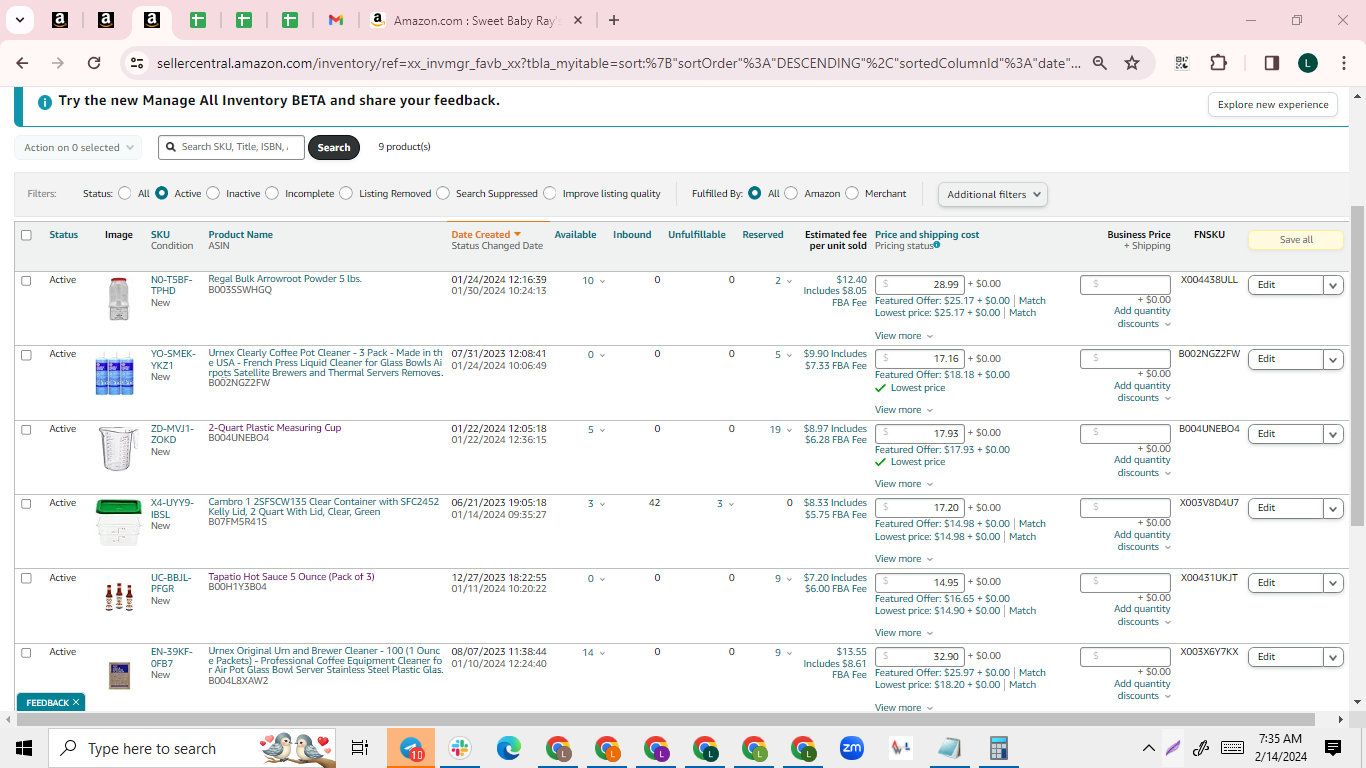Click the Search SKU, Title, ISBN field
Viewport: 1366px width, 768px height.
(x=231, y=147)
